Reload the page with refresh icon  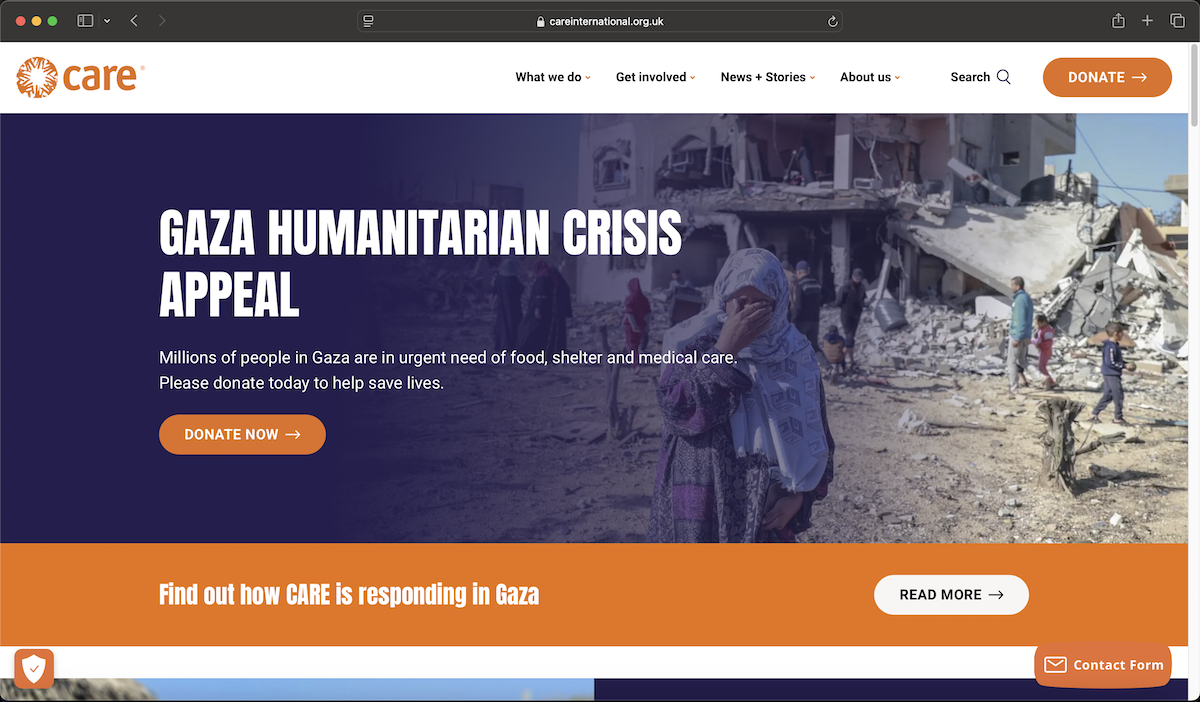832,21
